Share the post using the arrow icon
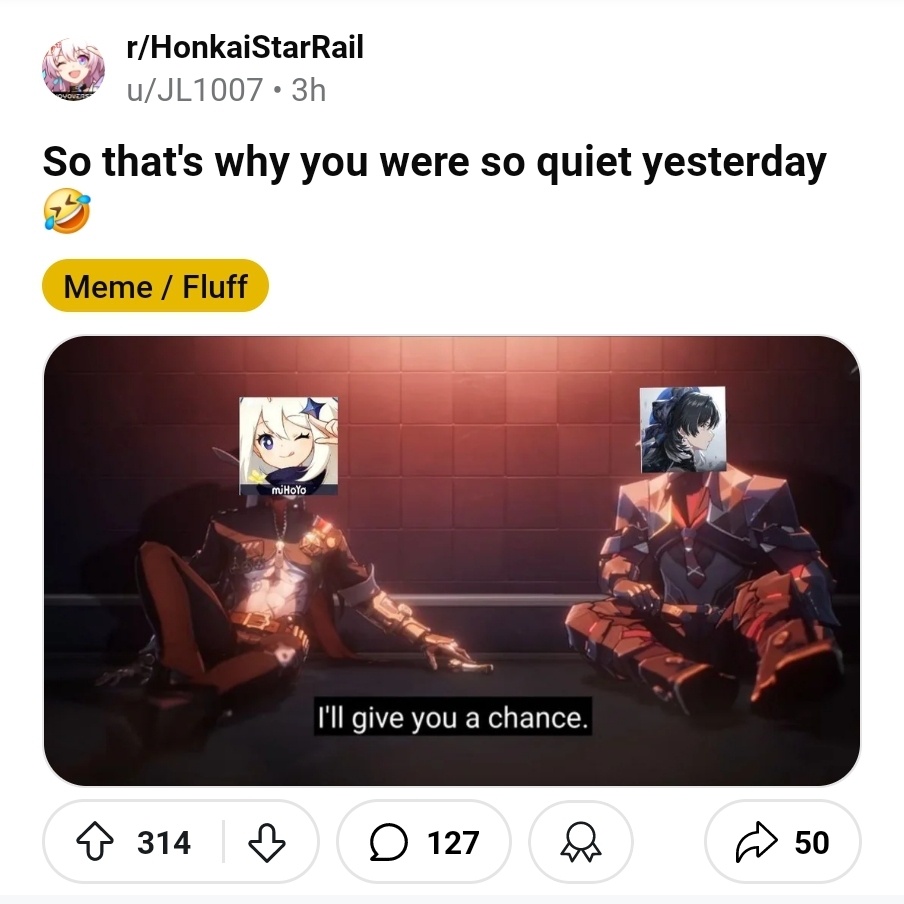The height and width of the screenshot is (904, 904). [x=756, y=842]
